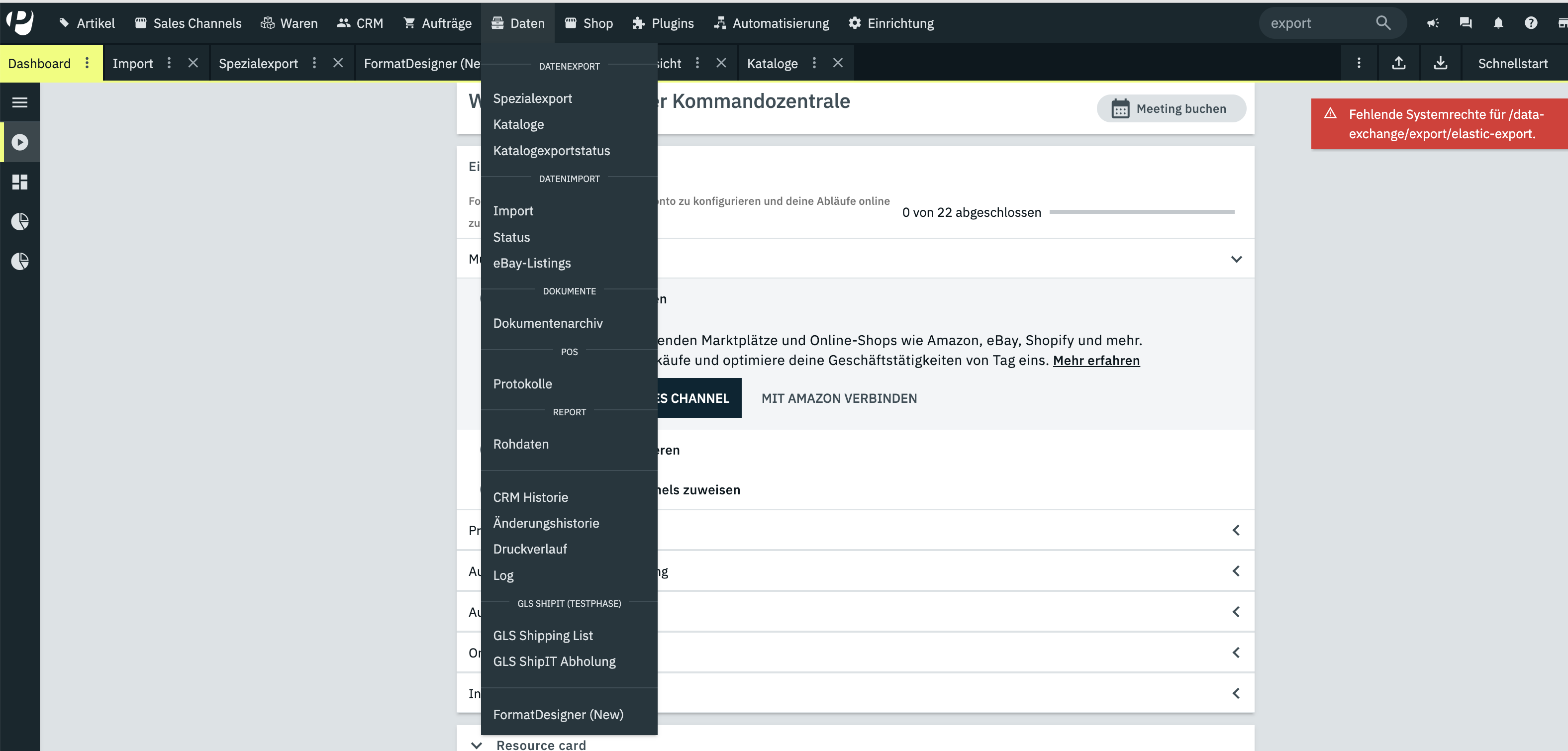Viewport: 1568px width, 751px height.
Task: Select Kataloge from the Daten menu
Action: pyautogui.click(x=518, y=124)
